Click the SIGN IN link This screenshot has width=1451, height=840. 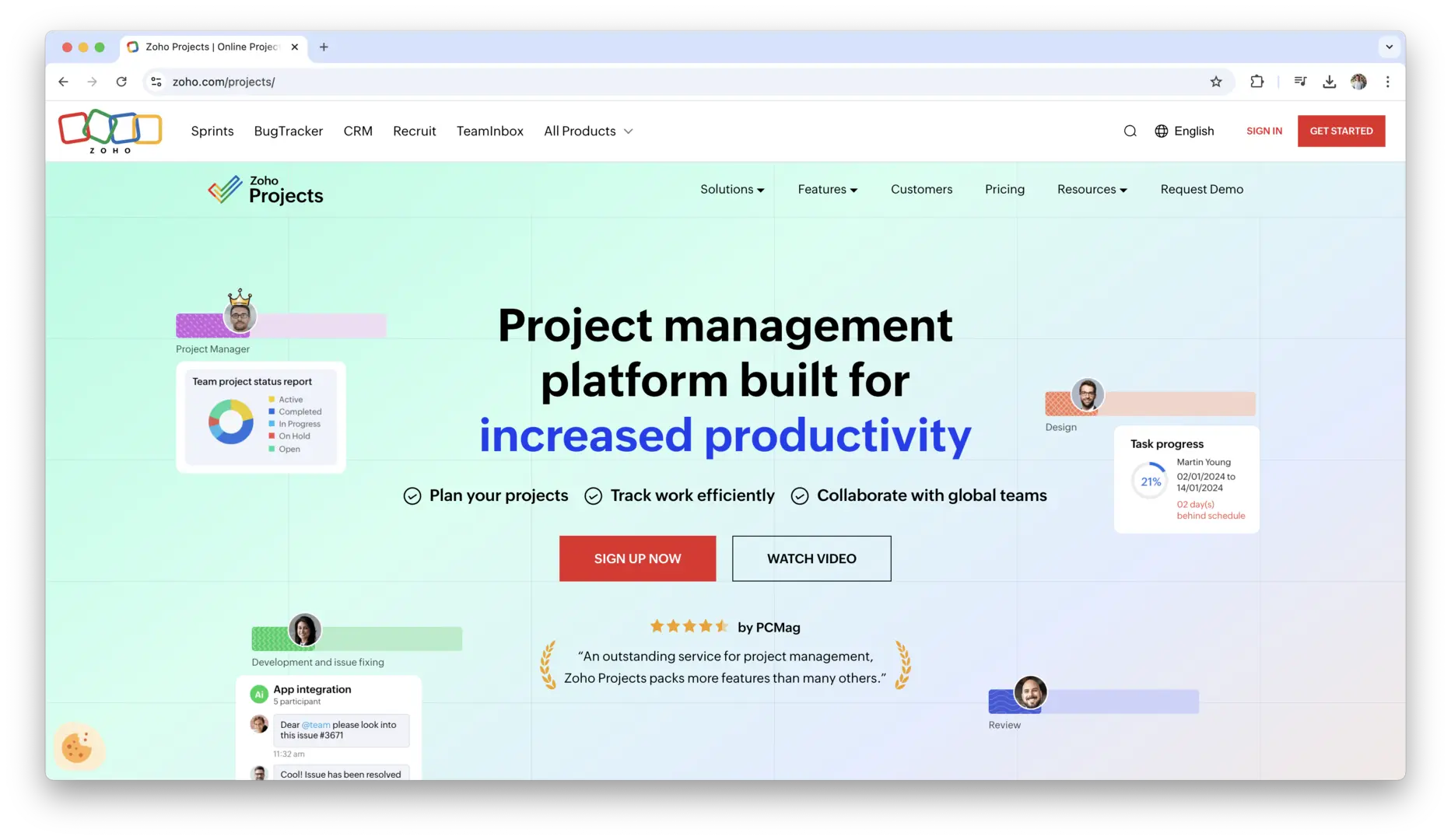tap(1263, 131)
